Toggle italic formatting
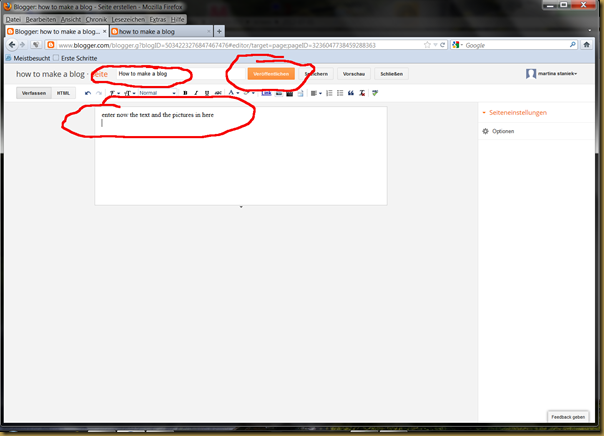Image resolution: width=604 pixels, height=436 pixels. click(x=196, y=93)
